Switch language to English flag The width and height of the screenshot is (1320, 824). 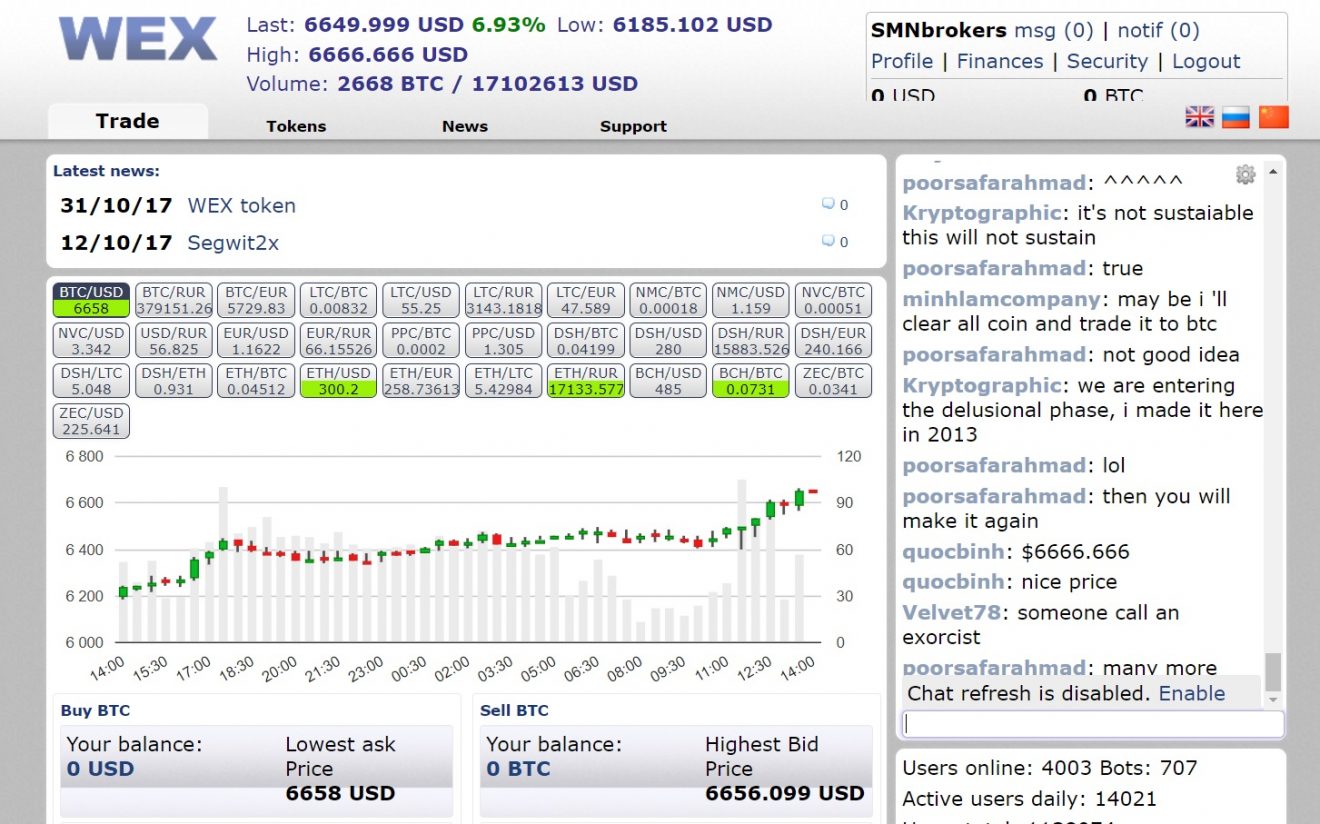tap(1200, 117)
